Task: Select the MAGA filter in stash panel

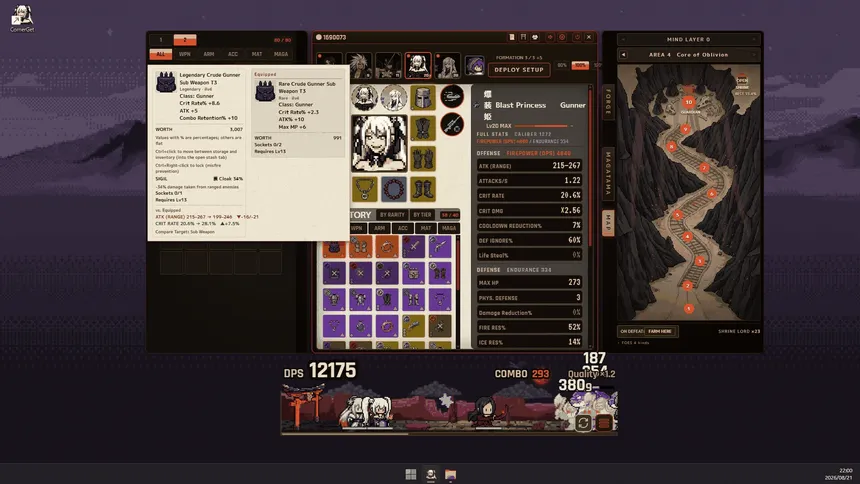Action: pos(281,54)
